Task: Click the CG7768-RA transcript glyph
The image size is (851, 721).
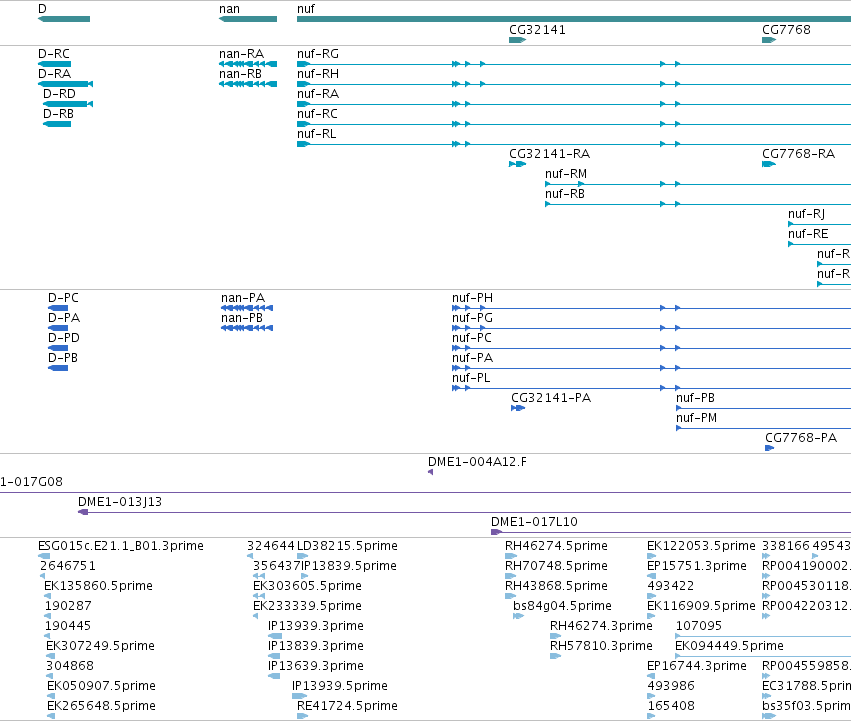Action: point(769,164)
